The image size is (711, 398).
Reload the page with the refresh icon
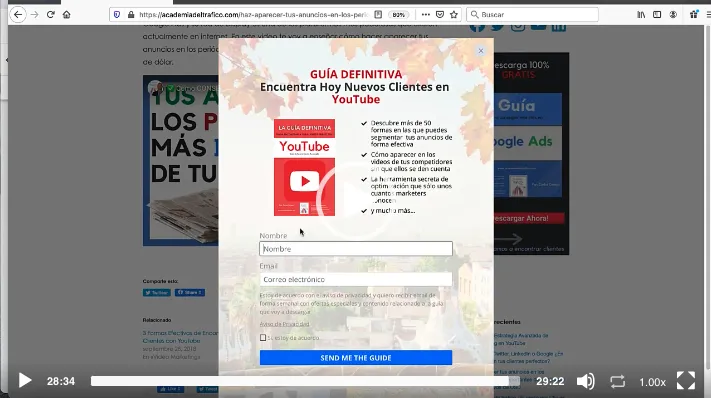click(50, 15)
